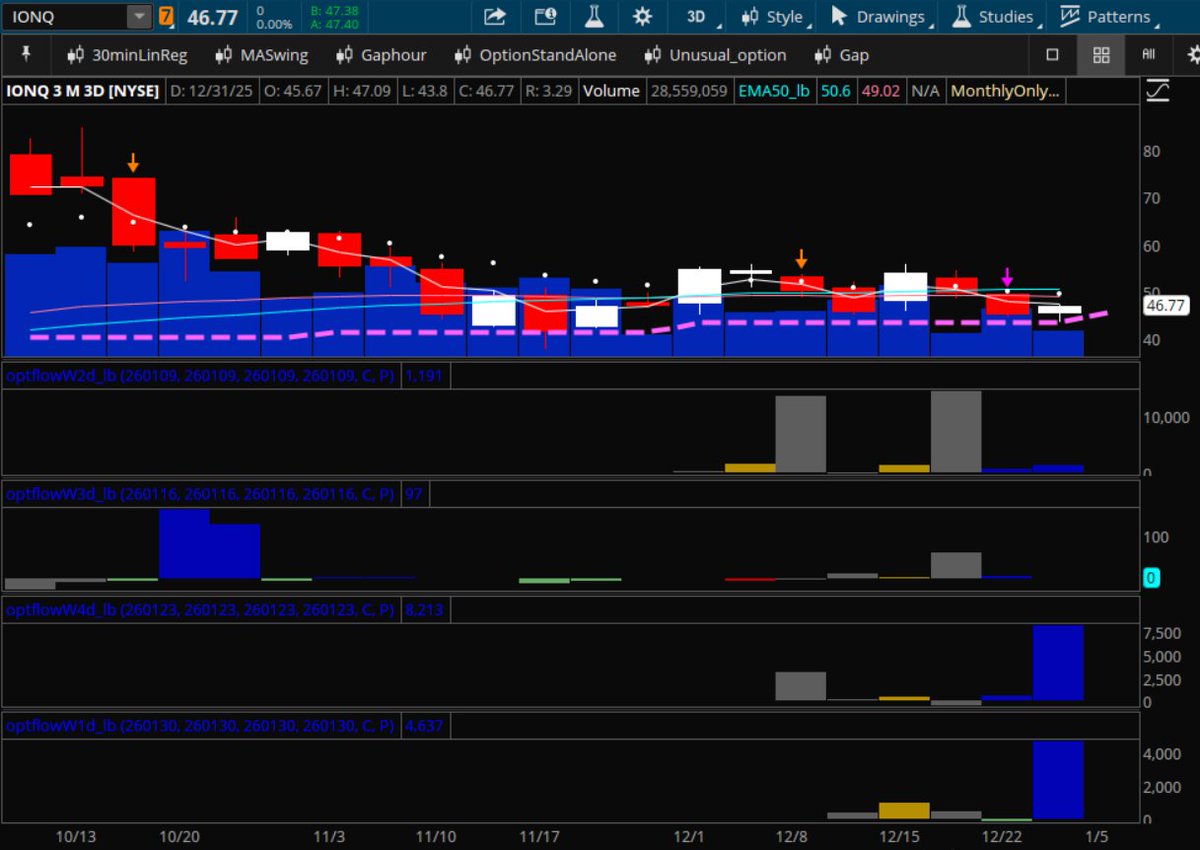1200x850 pixels.
Task: Load the OptionStandAlone style
Action: point(548,55)
